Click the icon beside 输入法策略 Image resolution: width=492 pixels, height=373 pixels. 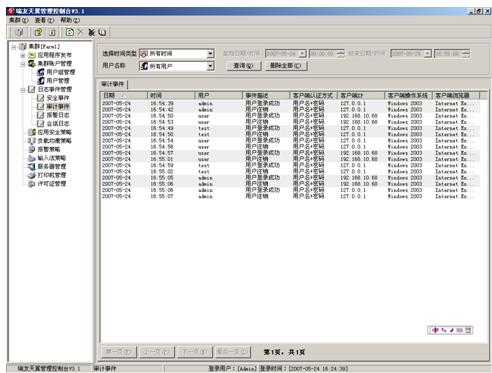[x=32, y=158]
